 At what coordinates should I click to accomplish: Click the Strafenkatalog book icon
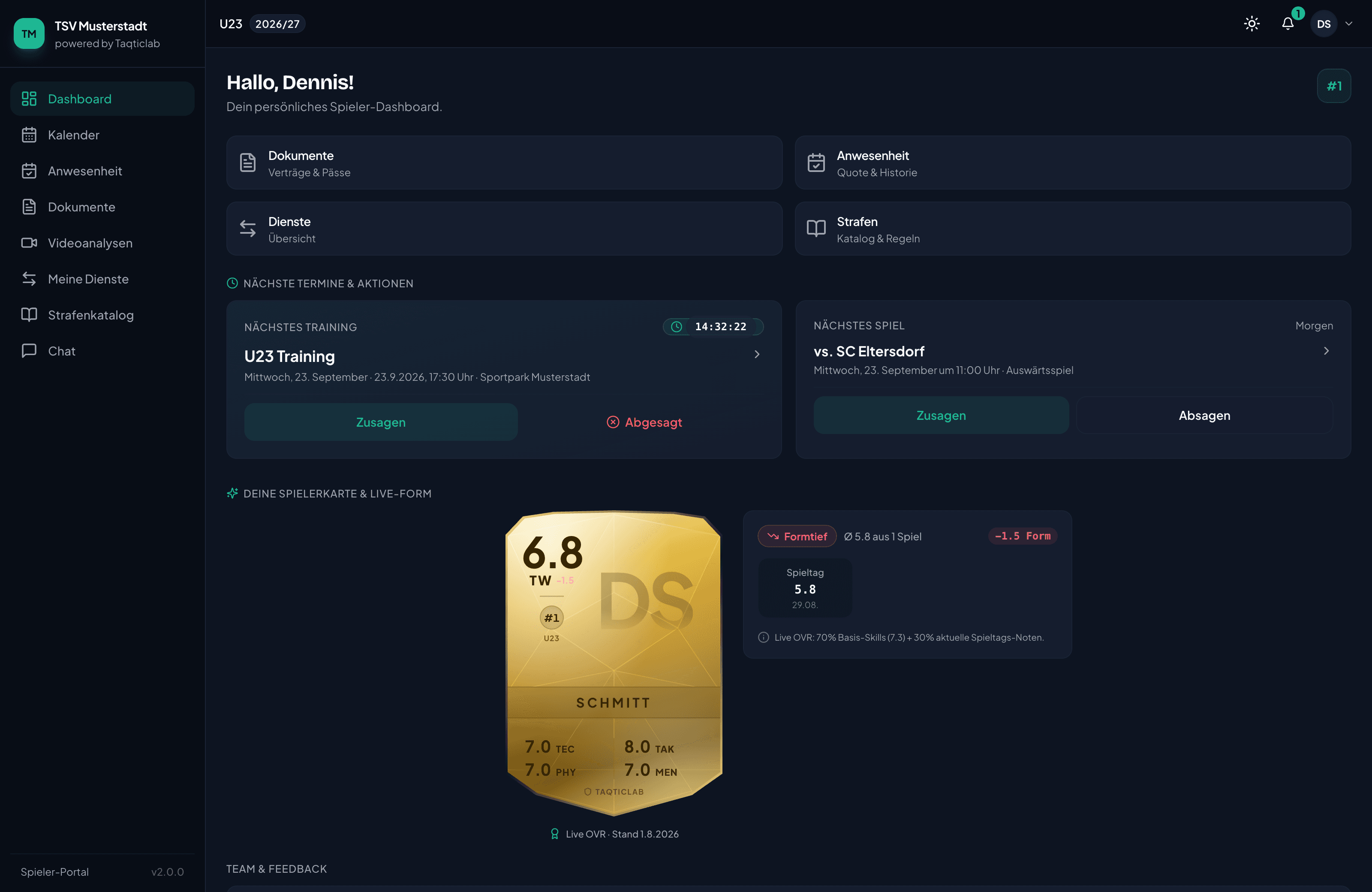tap(29, 315)
